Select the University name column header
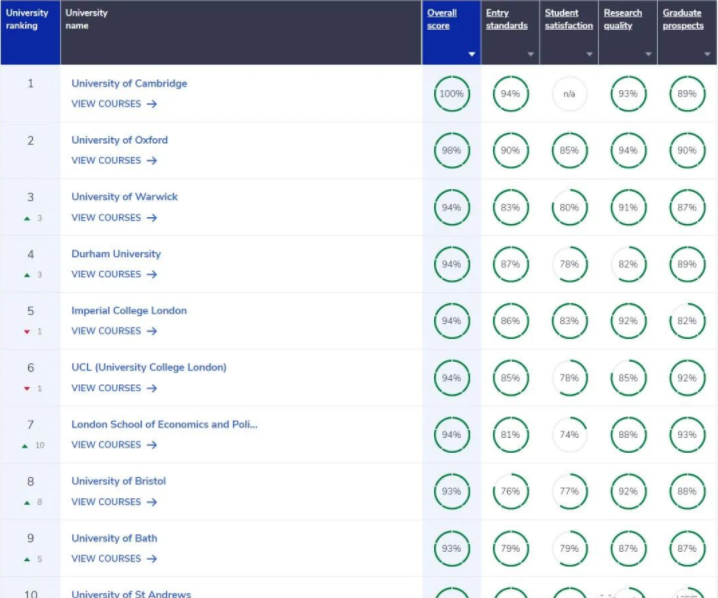This screenshot has height=598, width=718. [86, 19]
